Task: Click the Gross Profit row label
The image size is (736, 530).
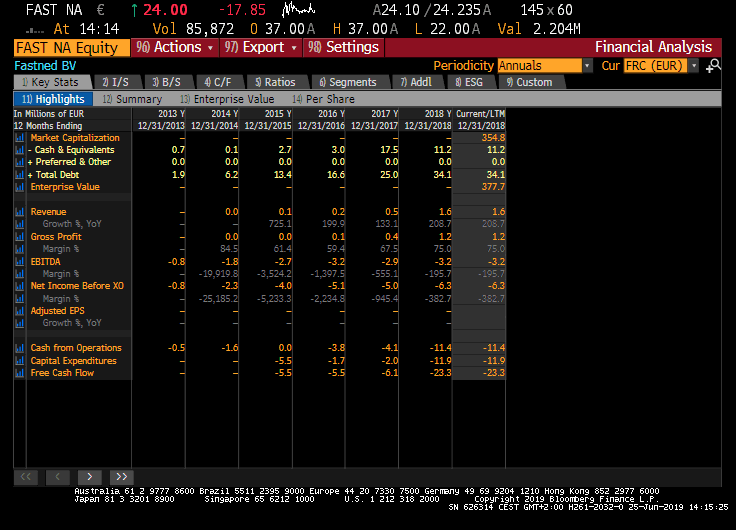Action: point(56,237)
